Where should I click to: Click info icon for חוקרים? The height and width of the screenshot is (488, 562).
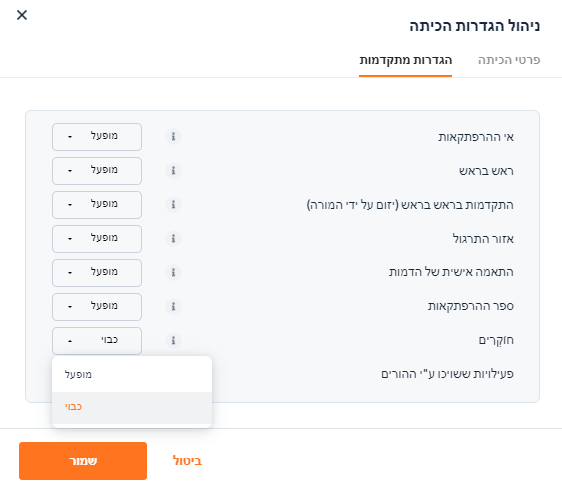click(x=173, y=340)
